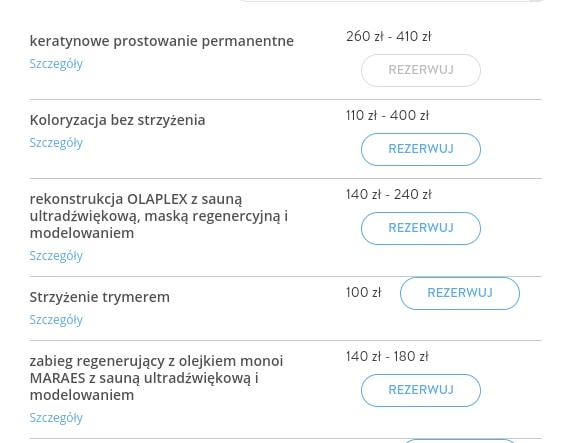
Task: View Szczegóły for Strzyżenie trymerem
Action: pyautogui.click(x=56, y=320)
